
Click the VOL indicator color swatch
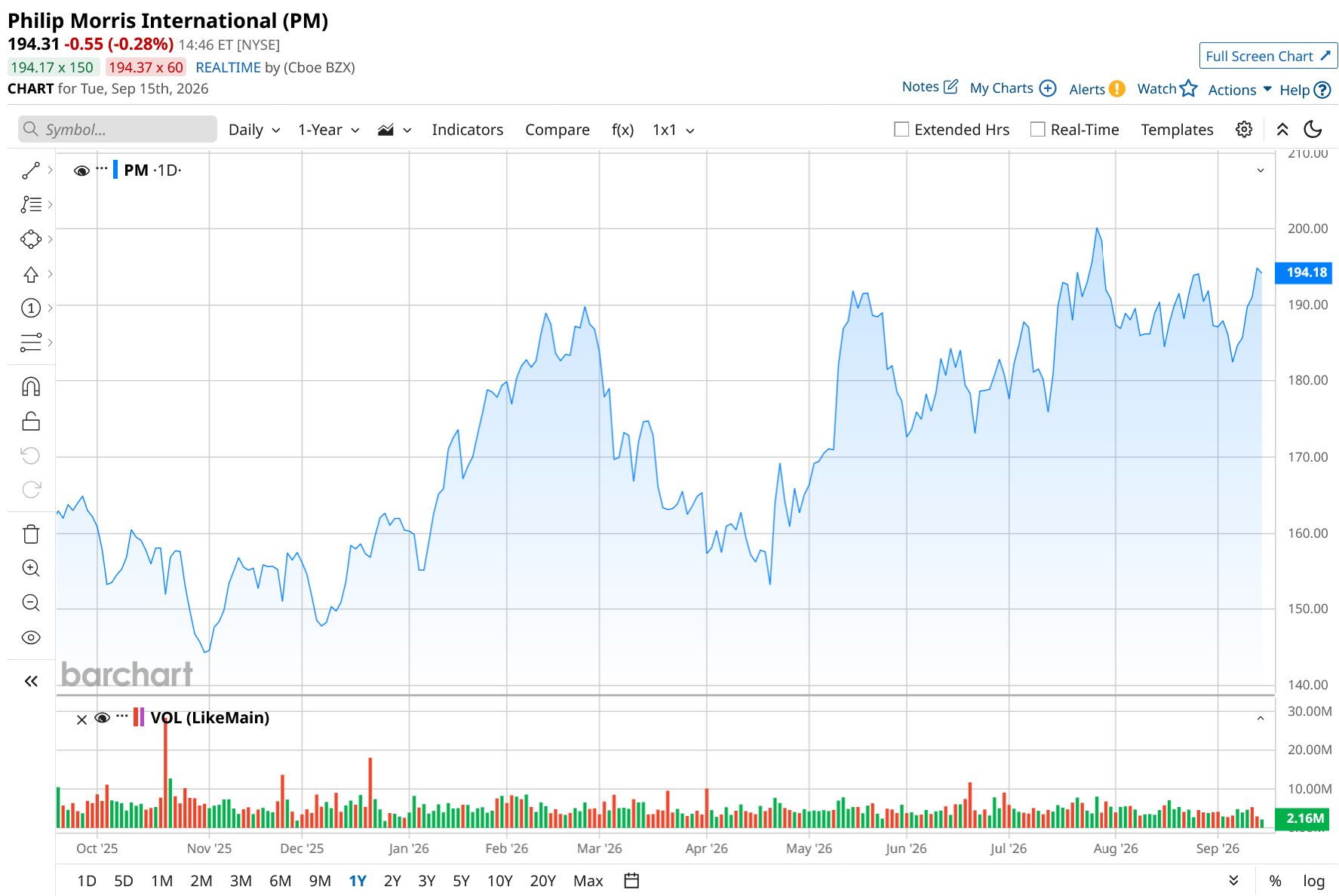tap(139, 716)
